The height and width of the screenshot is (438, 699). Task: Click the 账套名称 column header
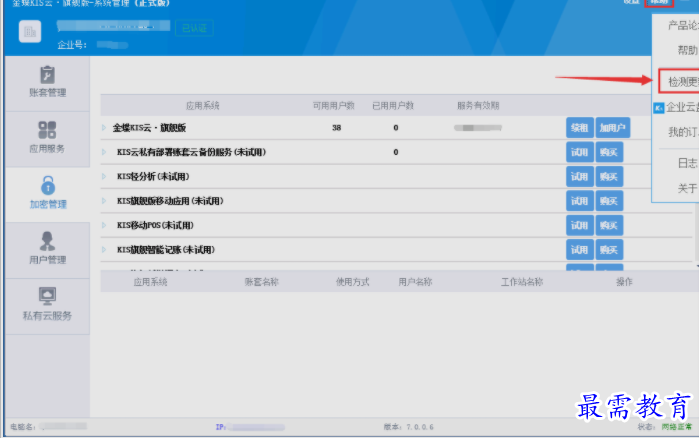pyautogui.click(x=262, y=282)
